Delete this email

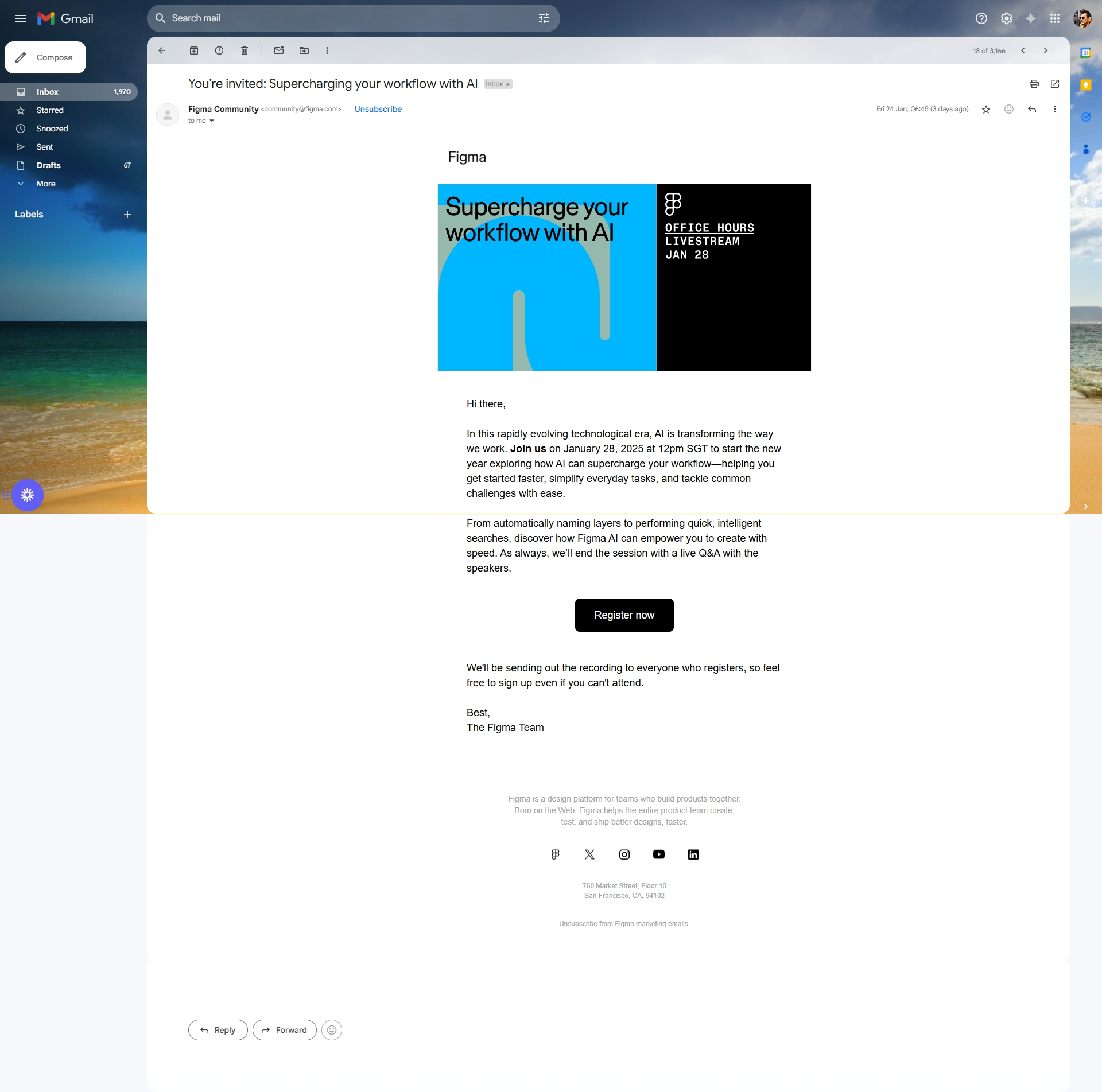245,50
